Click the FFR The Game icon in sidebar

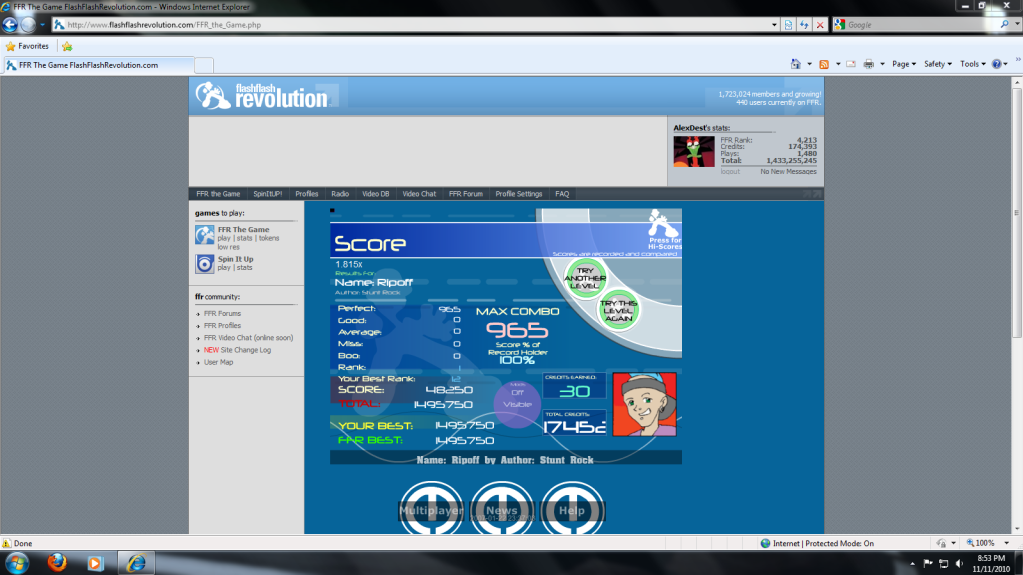pos(204,236)
